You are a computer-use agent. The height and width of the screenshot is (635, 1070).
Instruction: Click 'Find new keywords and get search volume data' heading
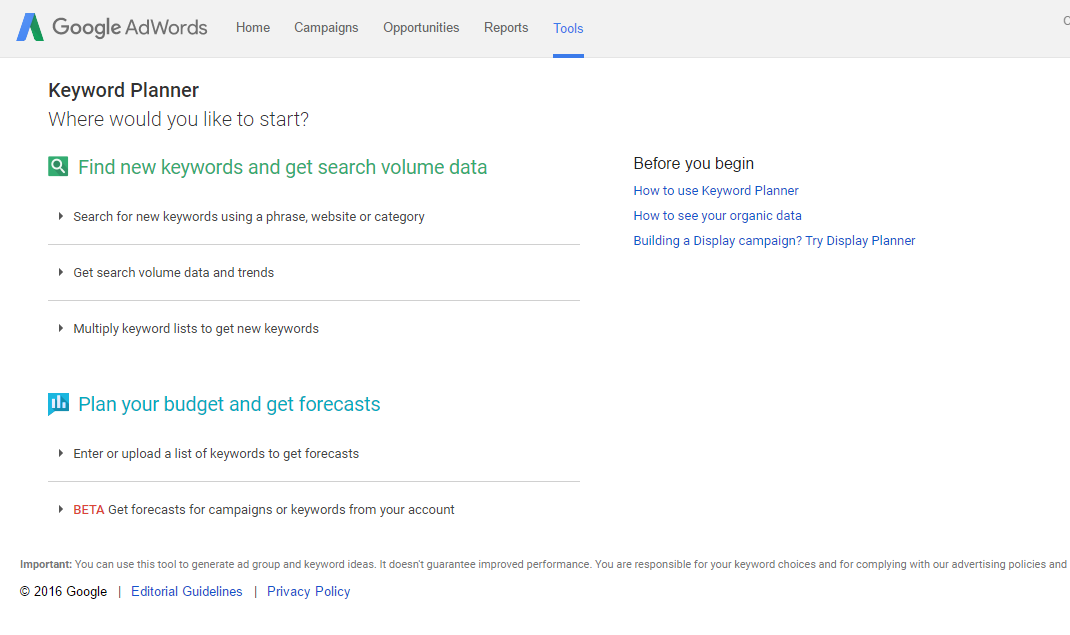[283, 167]
